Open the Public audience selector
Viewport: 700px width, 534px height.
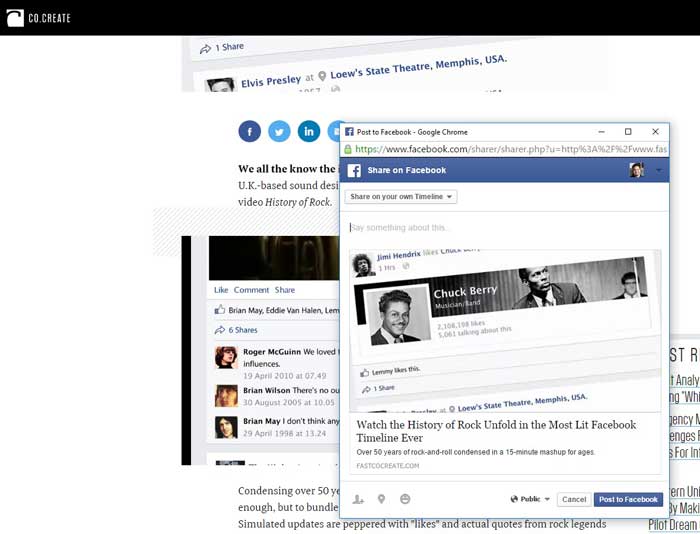[530, 499]
